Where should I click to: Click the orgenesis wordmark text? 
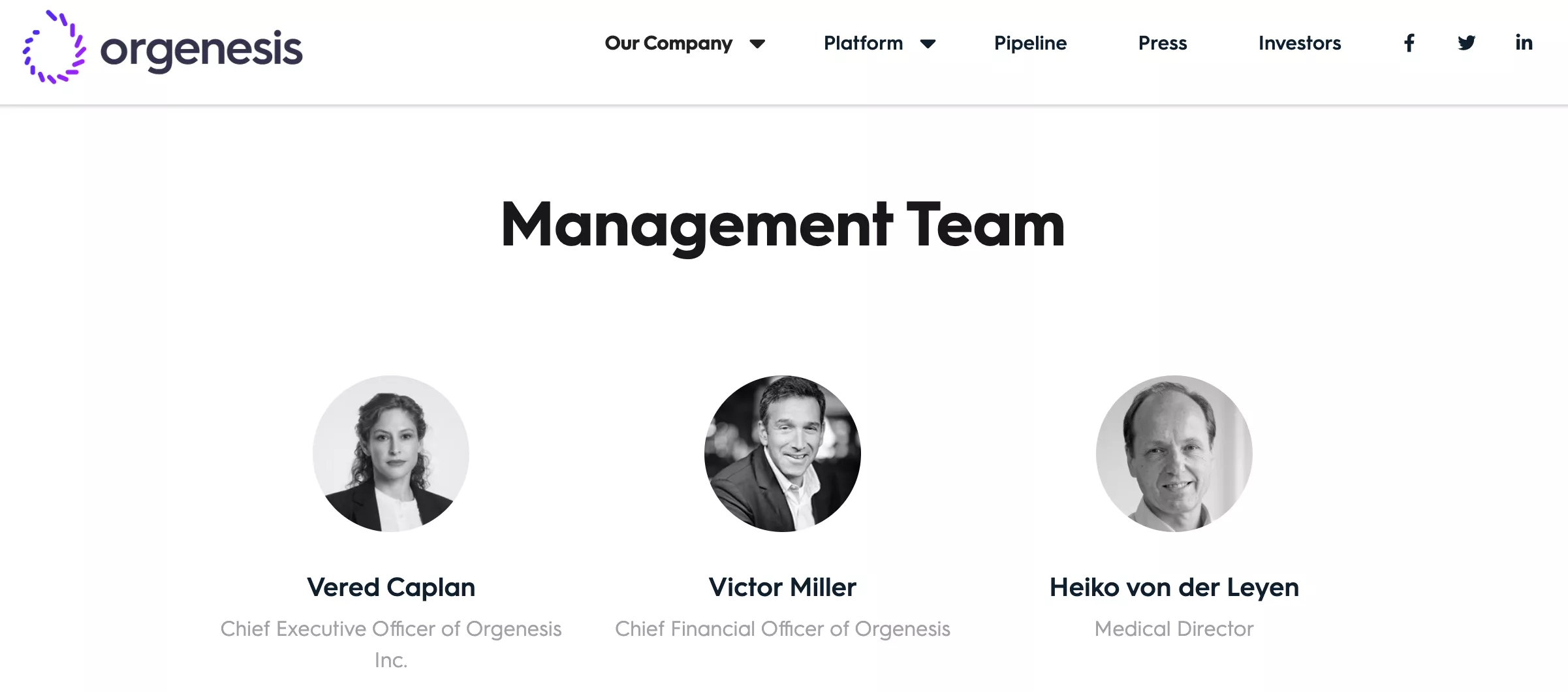201,51
